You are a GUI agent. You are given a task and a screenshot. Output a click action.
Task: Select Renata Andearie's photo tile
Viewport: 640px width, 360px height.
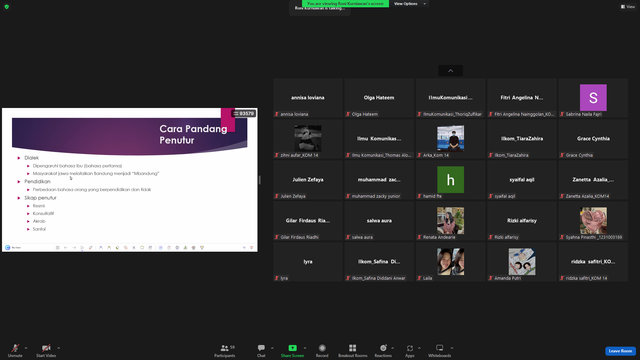click(451, 220)
